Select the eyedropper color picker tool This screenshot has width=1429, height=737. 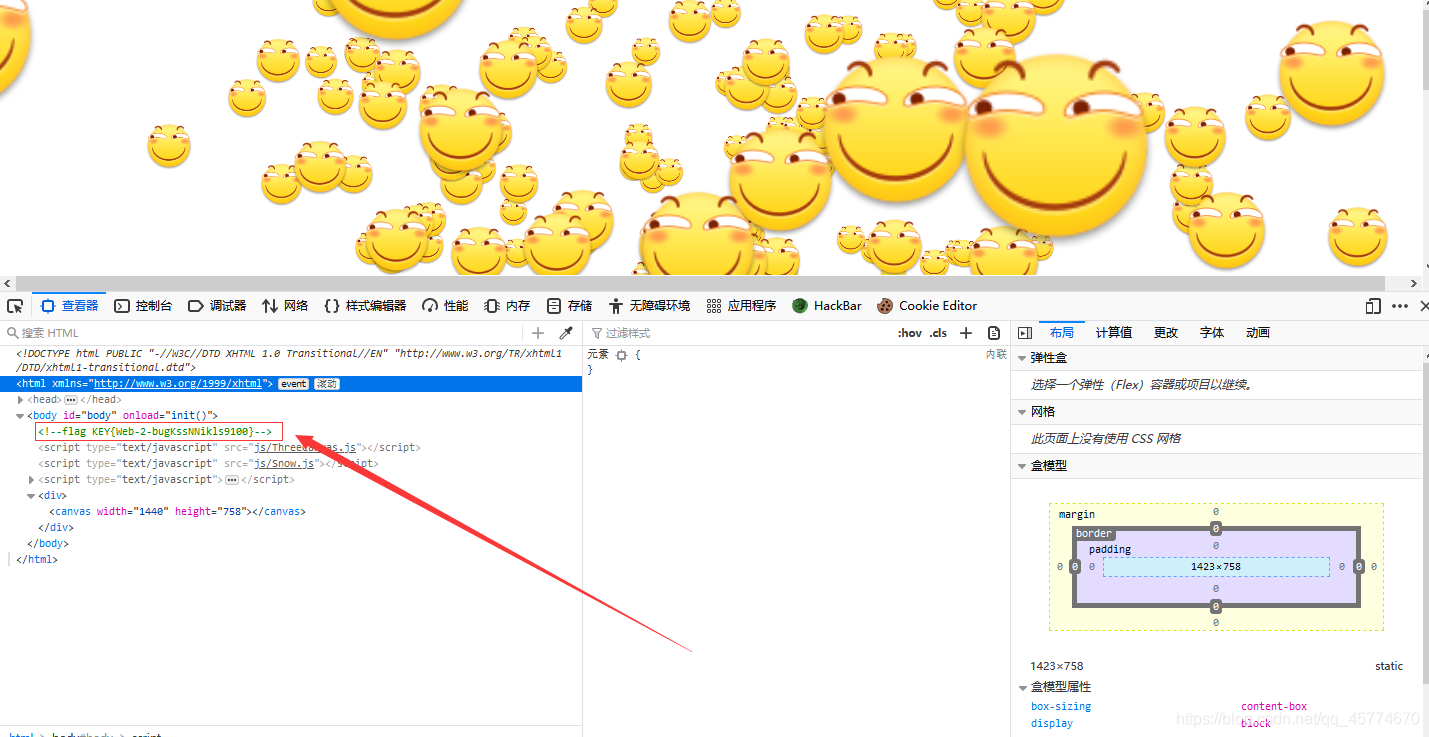click(x=565, y=333)
